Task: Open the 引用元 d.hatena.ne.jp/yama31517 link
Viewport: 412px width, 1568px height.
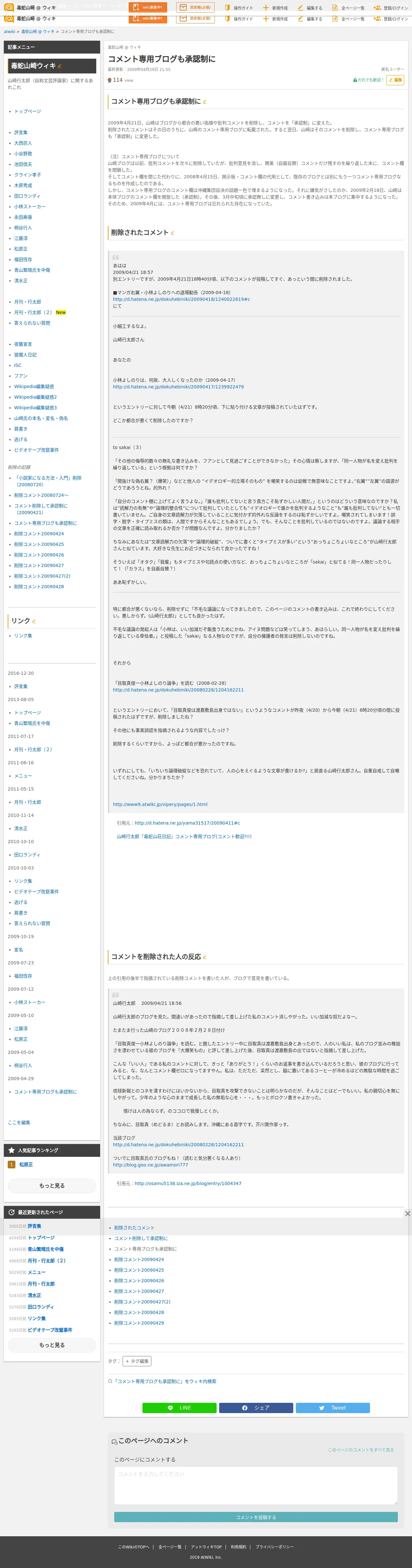Action: pyautogui.click(x=187, y=823)
